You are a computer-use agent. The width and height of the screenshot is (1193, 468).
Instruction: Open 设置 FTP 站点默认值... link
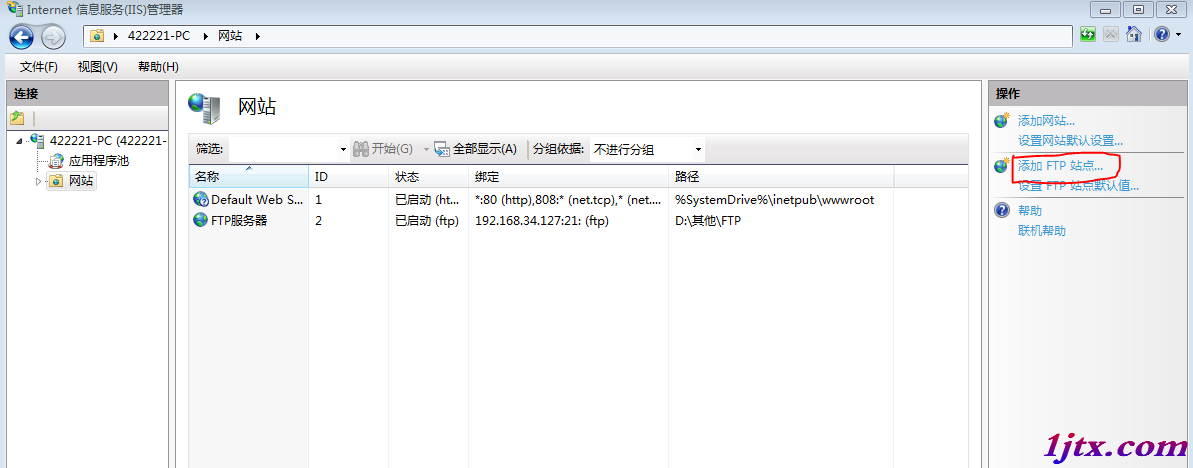click(x=1078, y=186)
